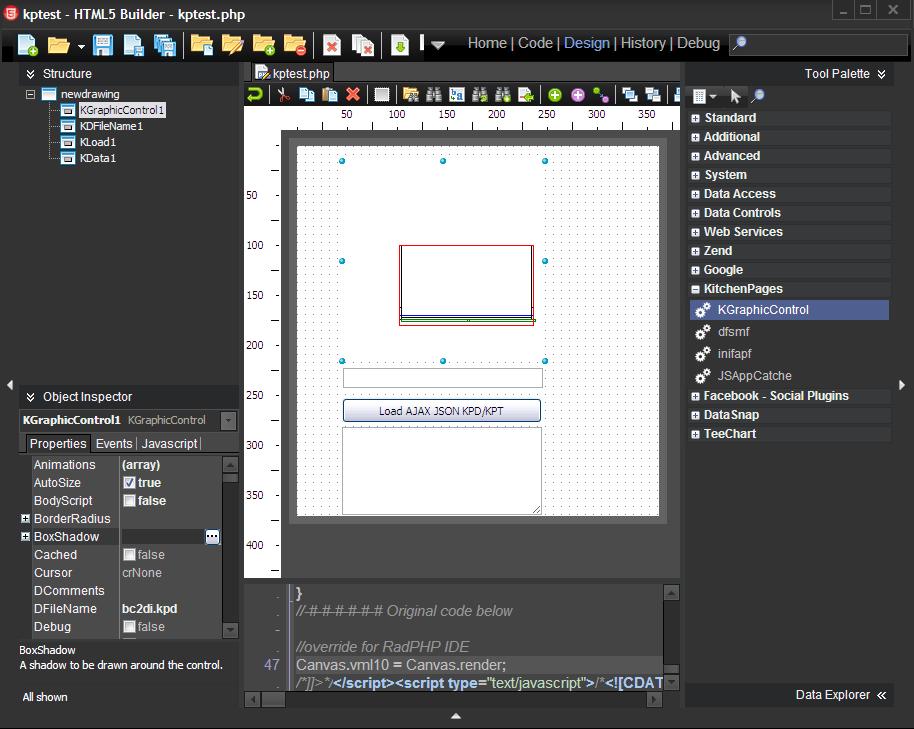Select KGraphicControl1 in Structure tree
The width and height of the screenshot is (914, 729).
click(122, 110)
